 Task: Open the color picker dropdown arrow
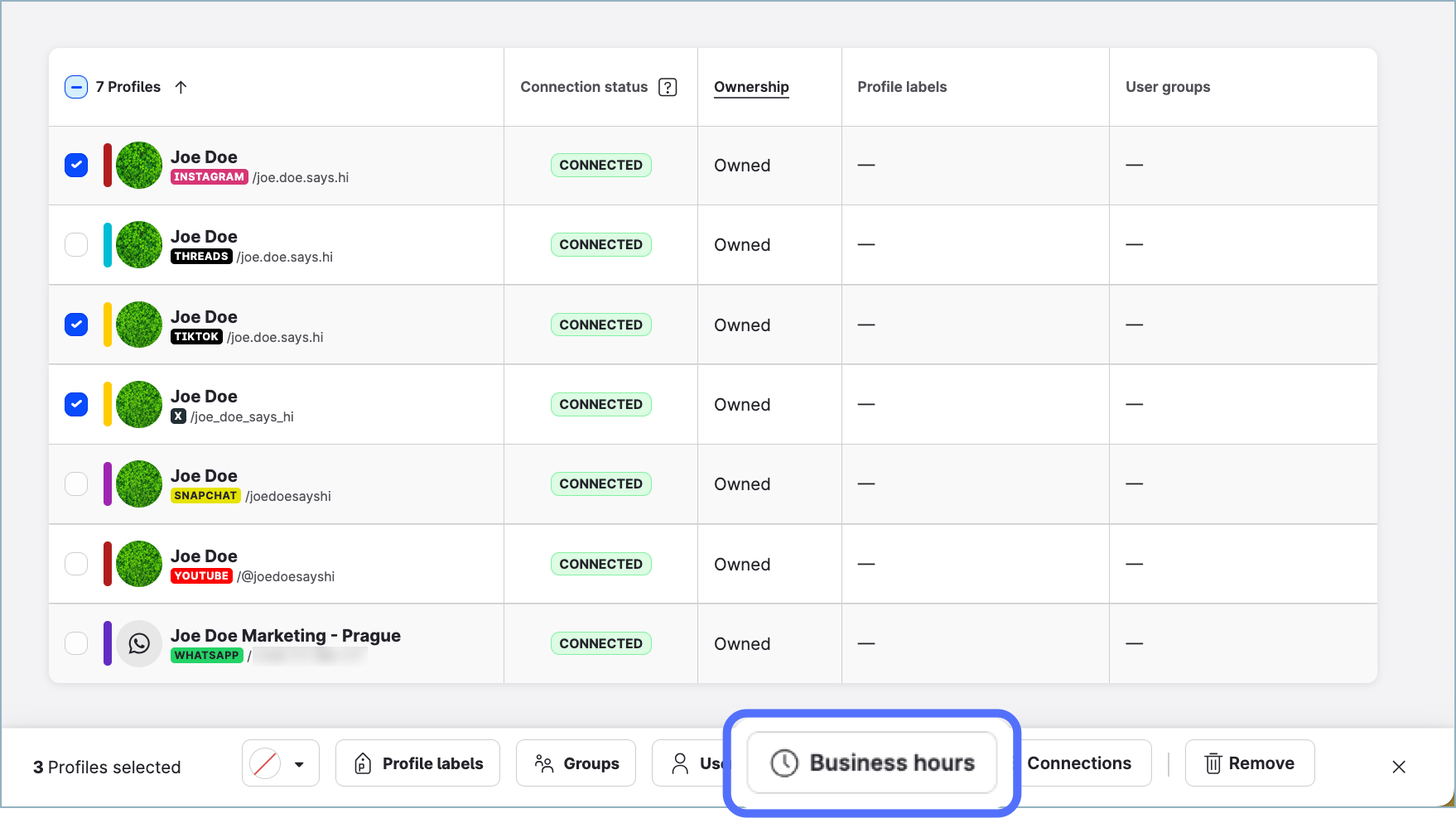pyautogui.click(x=299, y=764)
